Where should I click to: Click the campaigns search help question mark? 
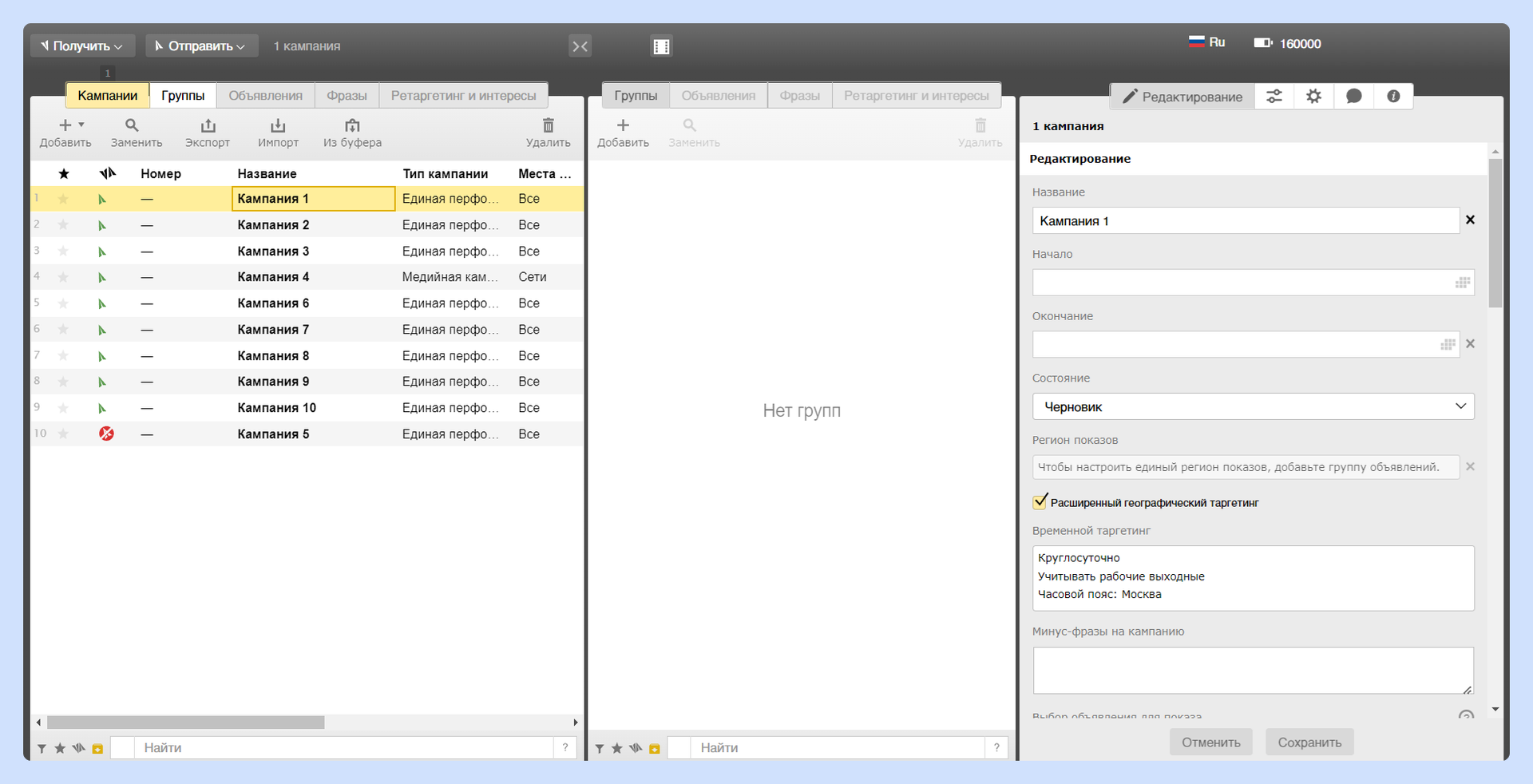point(565,748)
